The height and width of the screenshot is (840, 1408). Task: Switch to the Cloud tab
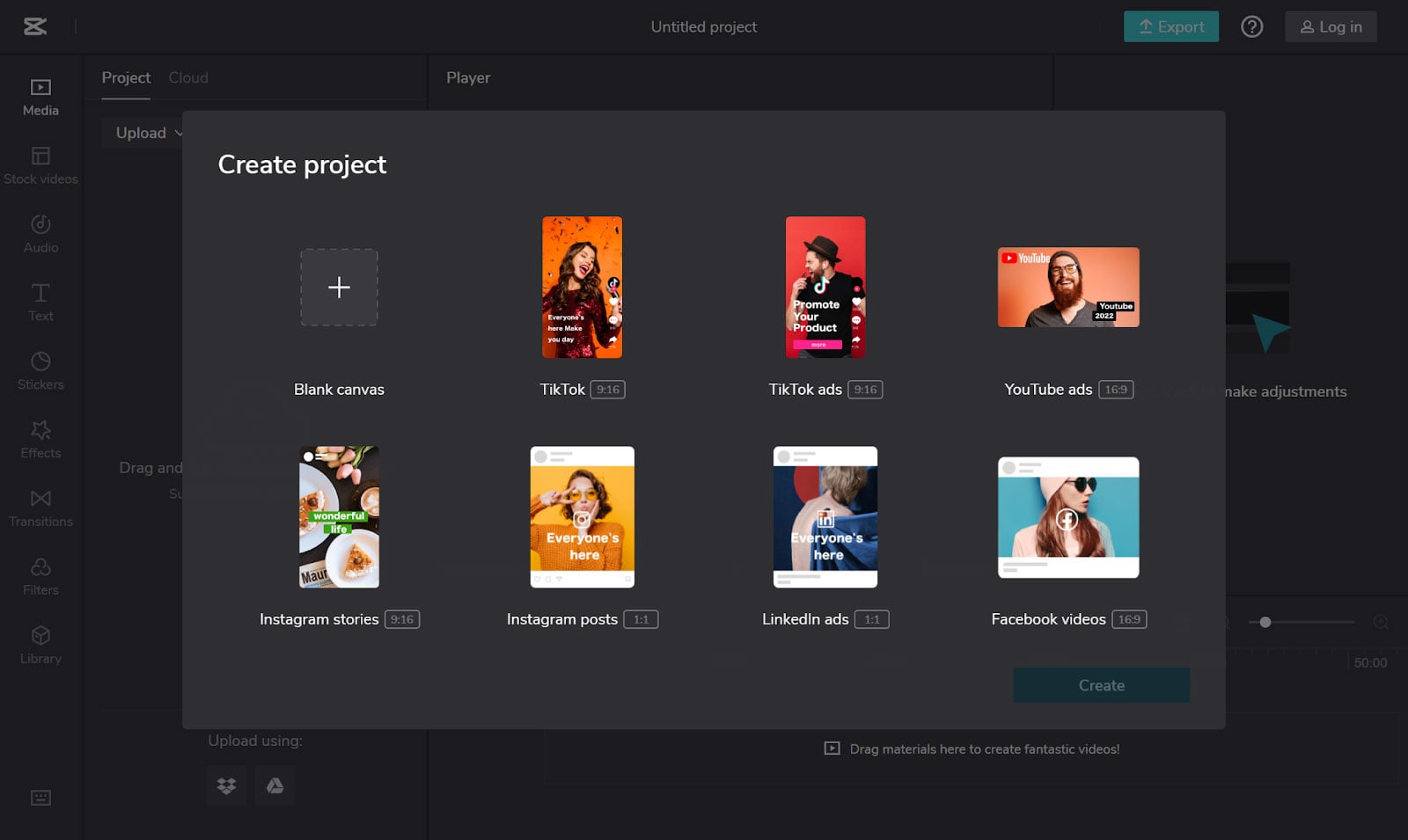(188, 77)
